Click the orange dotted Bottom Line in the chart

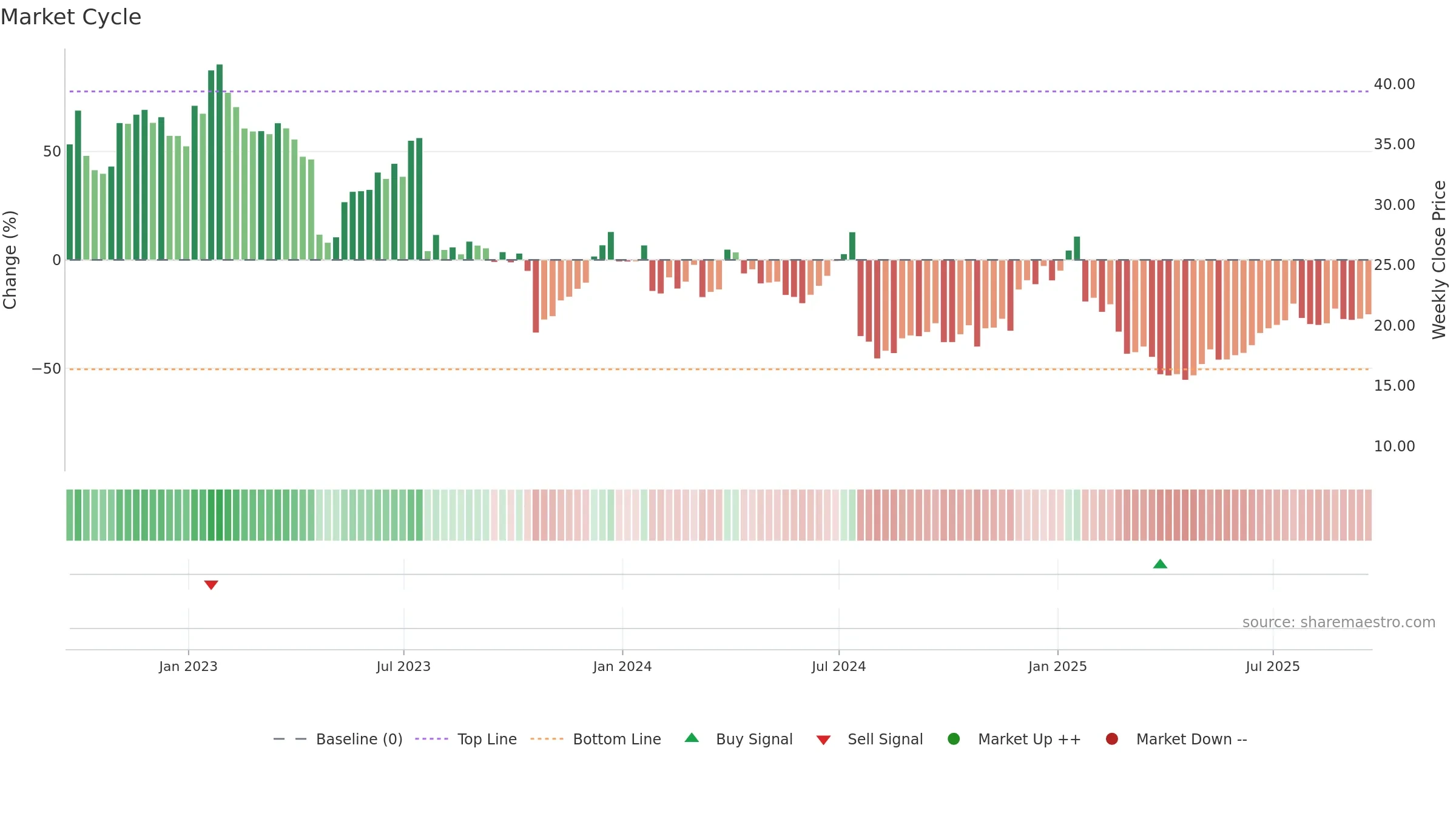[719, 369]
